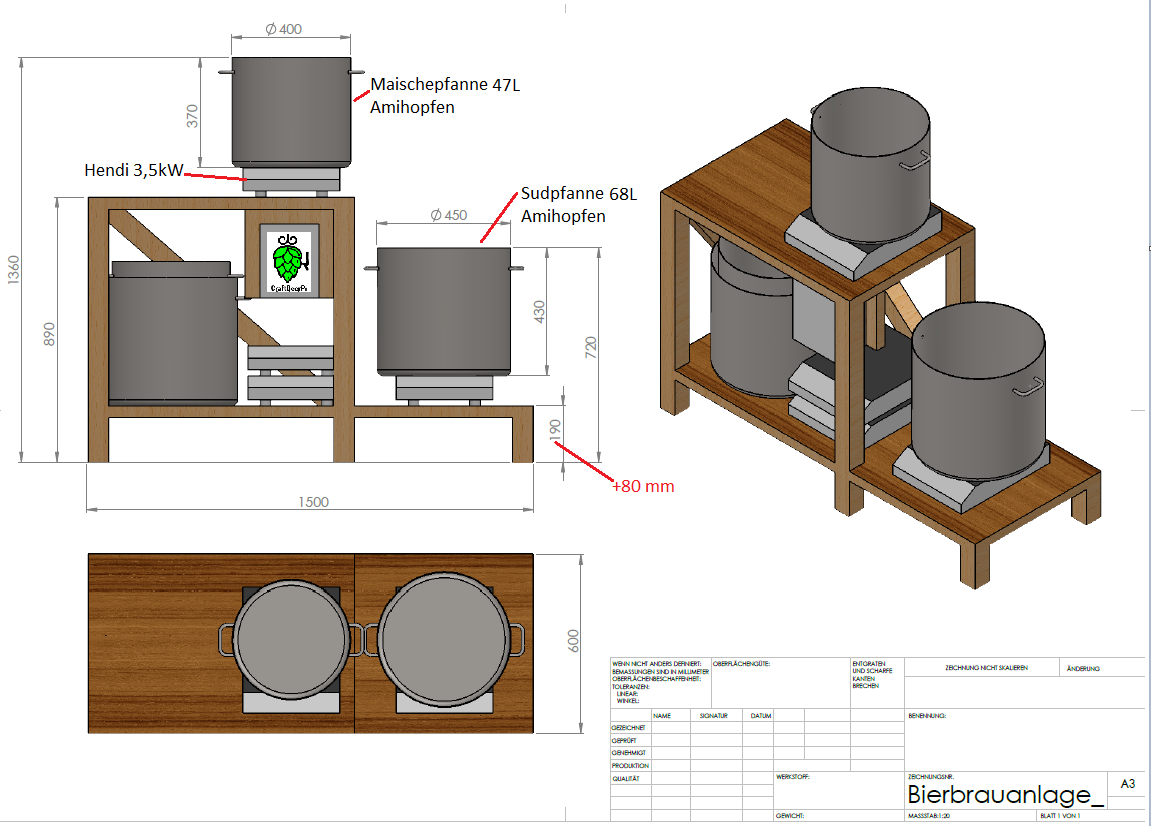Select the 600 depth dimension
Image resolution: width=1151 pixels, height=826 pixels.
pos(573,641)
